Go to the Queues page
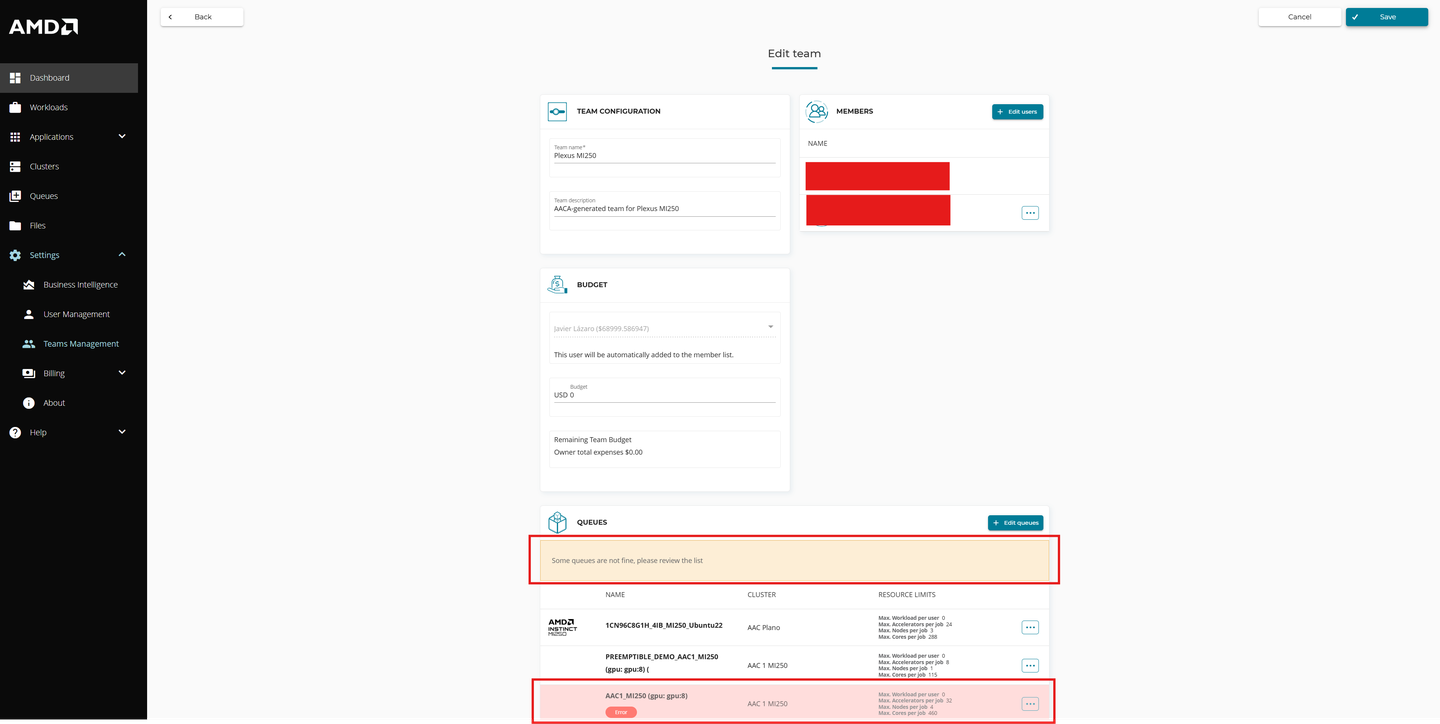The height and width of the screenshot is (724, 1440). click(x=43, y=196)
